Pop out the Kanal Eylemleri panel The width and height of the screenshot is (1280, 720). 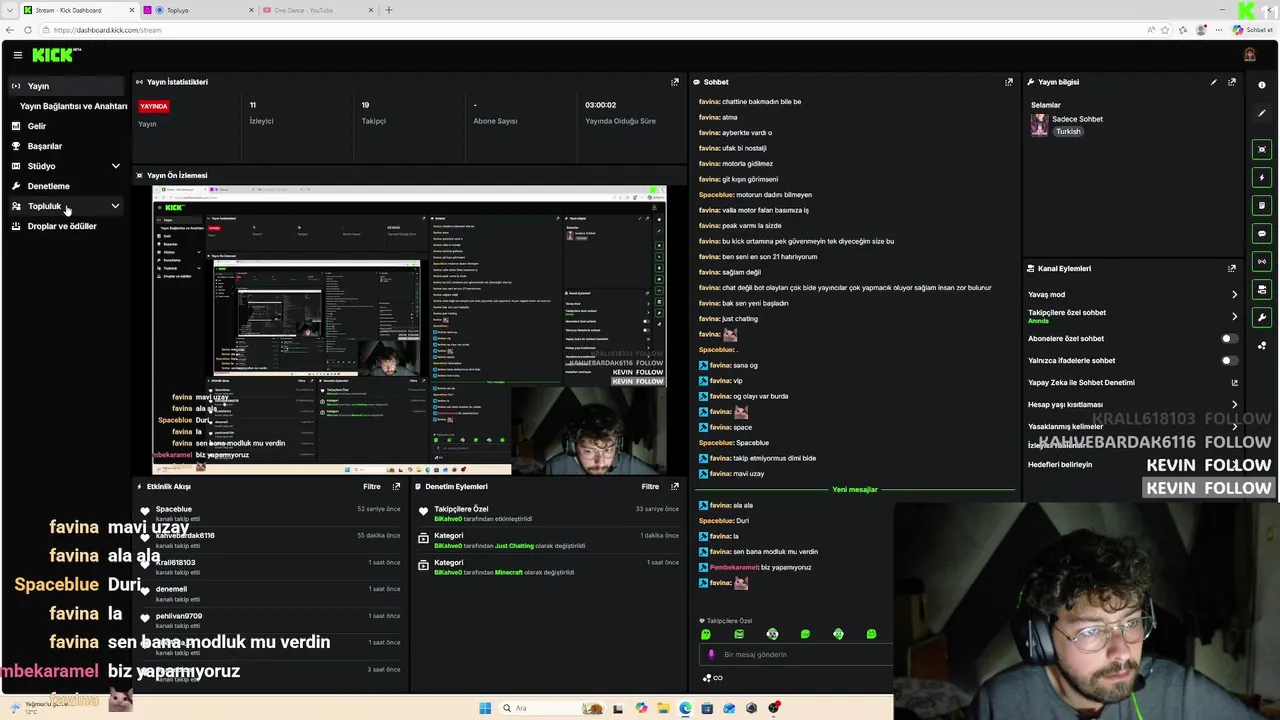pyautogui.click(x=1232, y=268)
